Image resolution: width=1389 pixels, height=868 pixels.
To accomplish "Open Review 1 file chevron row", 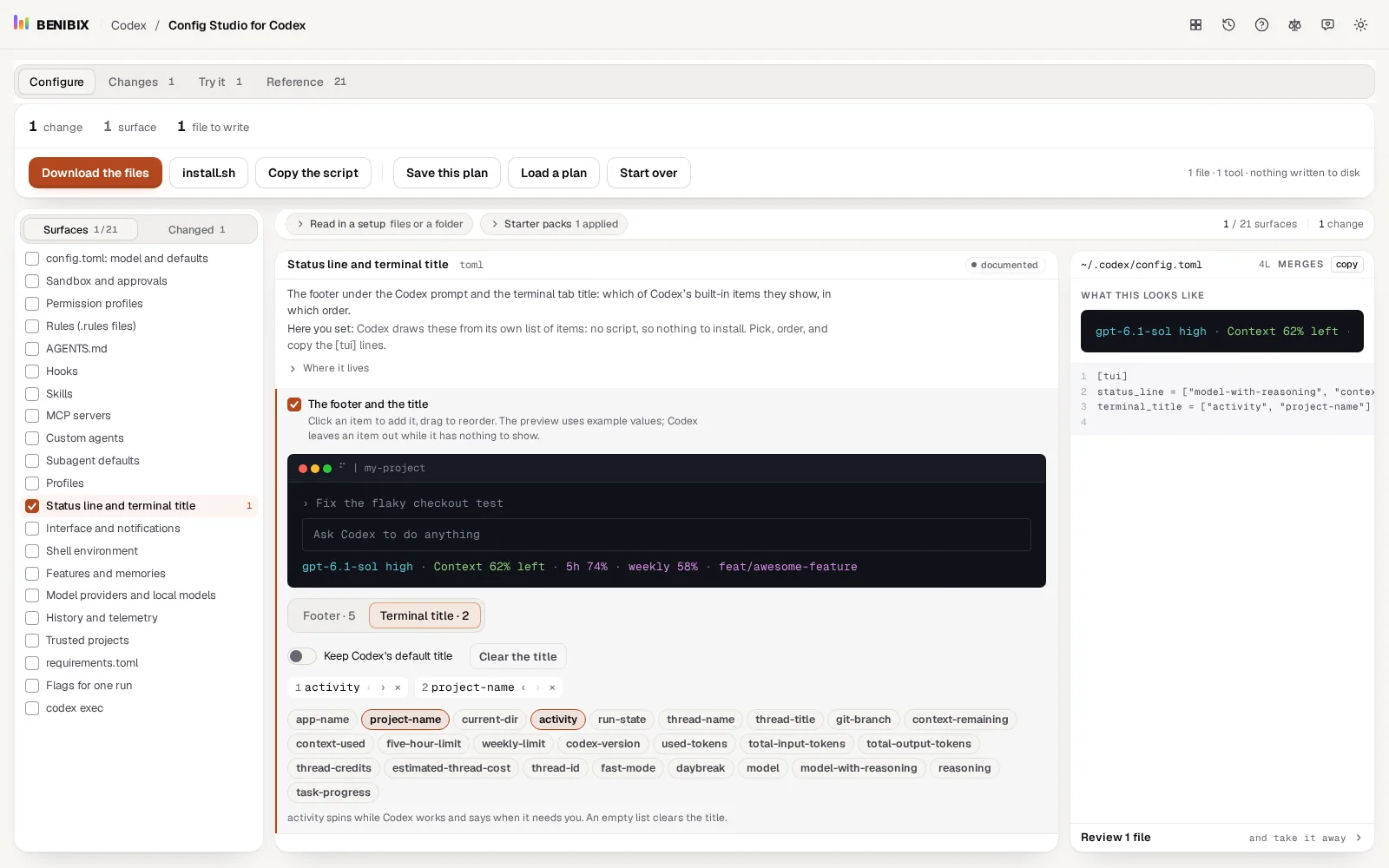I will coord(1221,838).
